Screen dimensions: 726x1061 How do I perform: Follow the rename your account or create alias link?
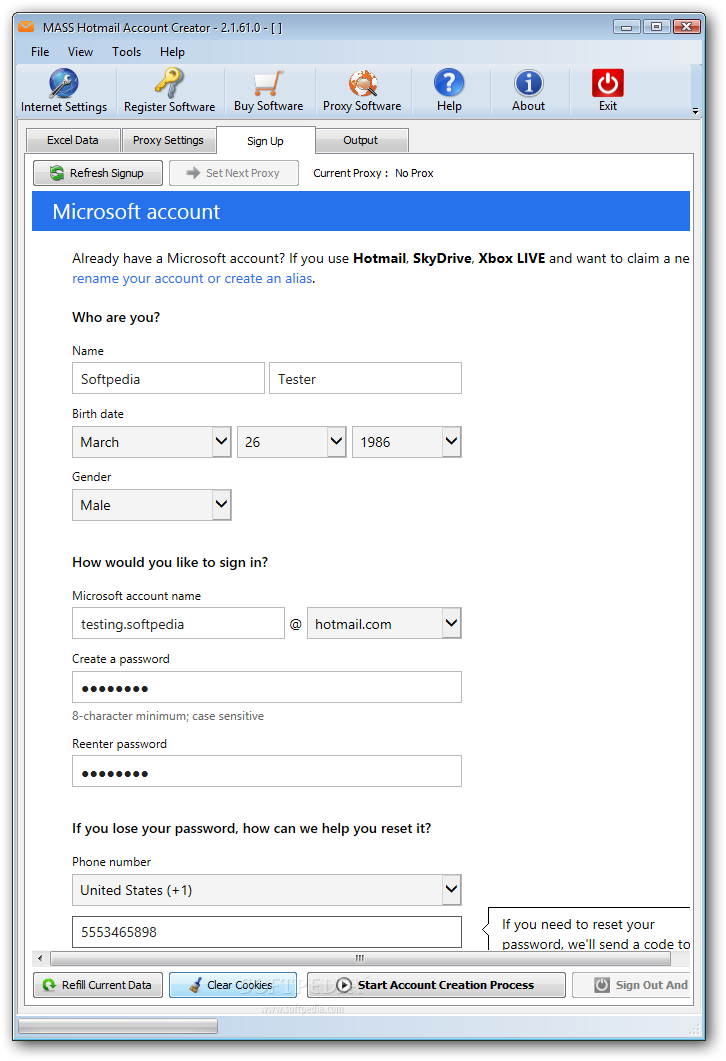[x=192, y=278]
